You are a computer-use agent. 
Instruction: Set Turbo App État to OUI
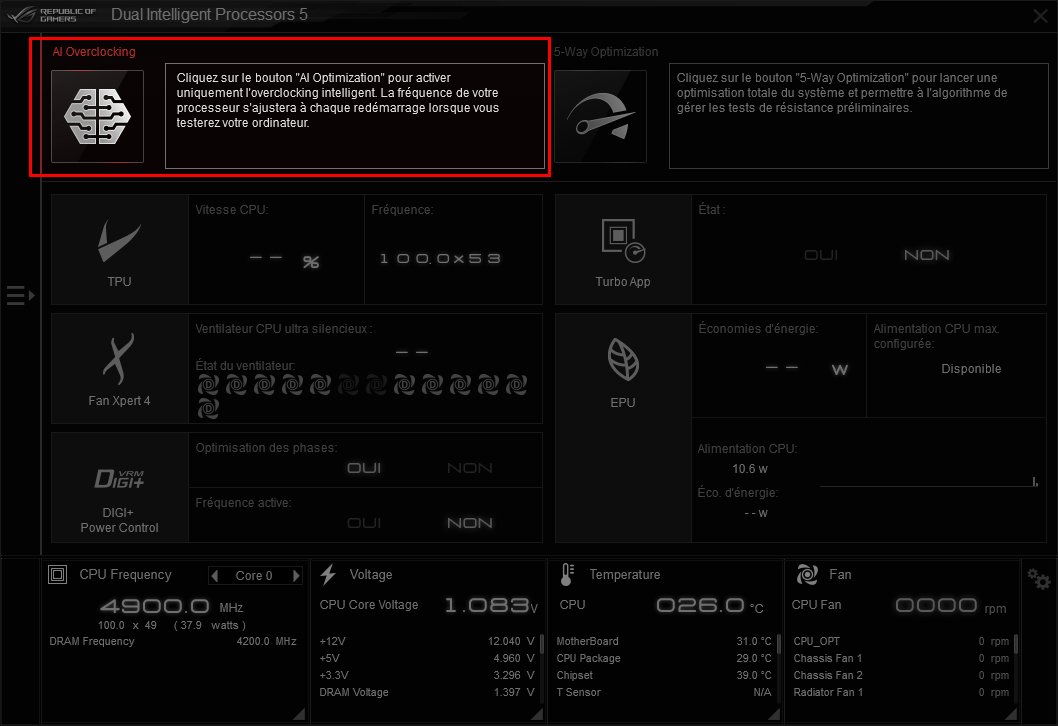click(821, 255)
